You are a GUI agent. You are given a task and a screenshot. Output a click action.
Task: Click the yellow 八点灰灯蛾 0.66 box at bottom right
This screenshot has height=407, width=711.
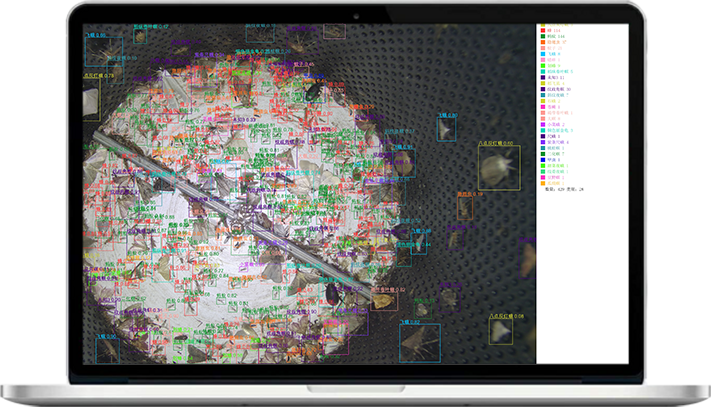[500, 331]
